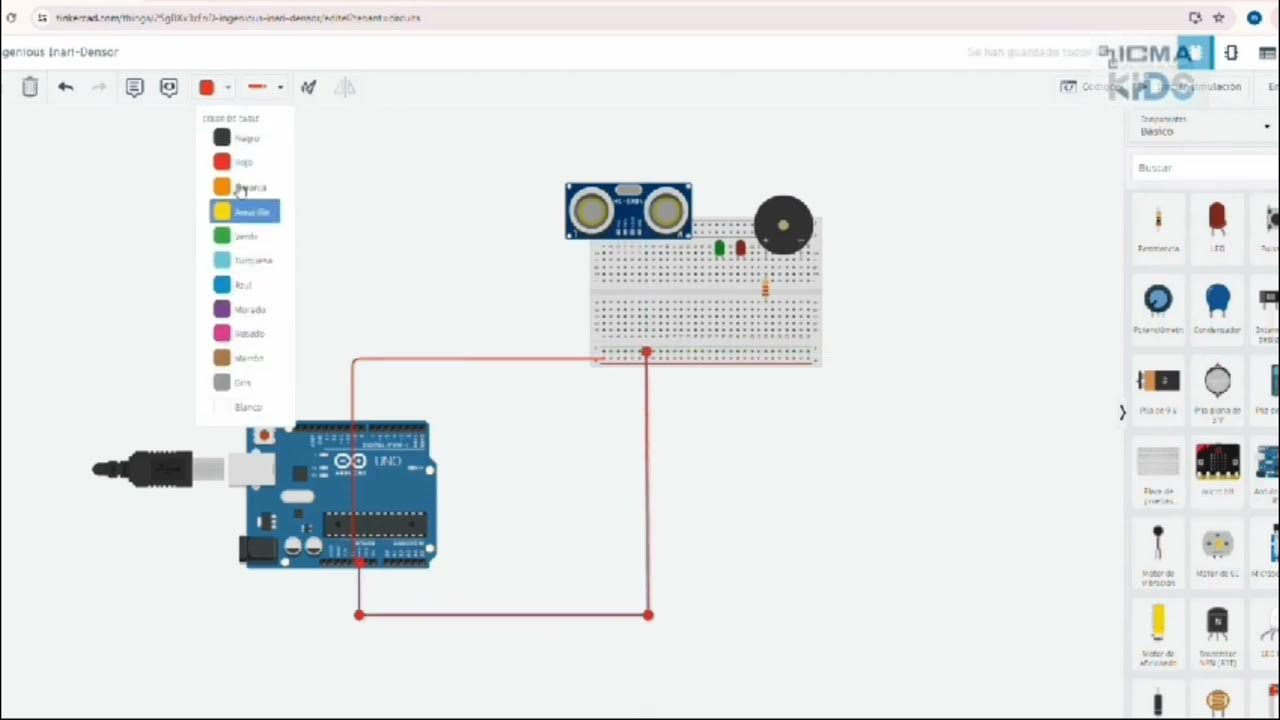Click the rotate tool icon
This screenshot has width=1280, height=720.
pos(308,87)
